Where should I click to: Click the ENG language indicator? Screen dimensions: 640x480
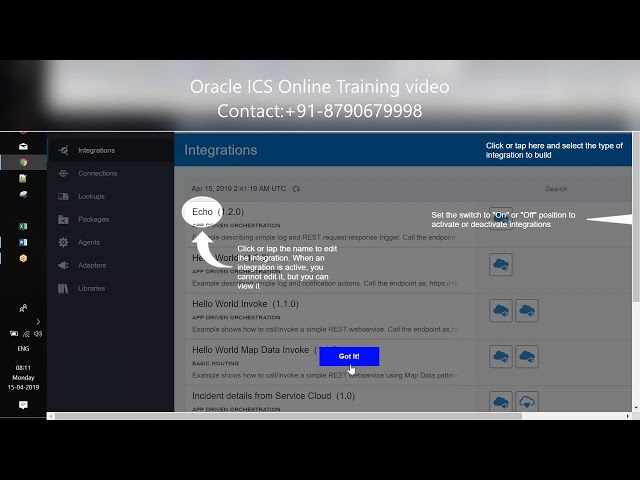click(23, 349)
